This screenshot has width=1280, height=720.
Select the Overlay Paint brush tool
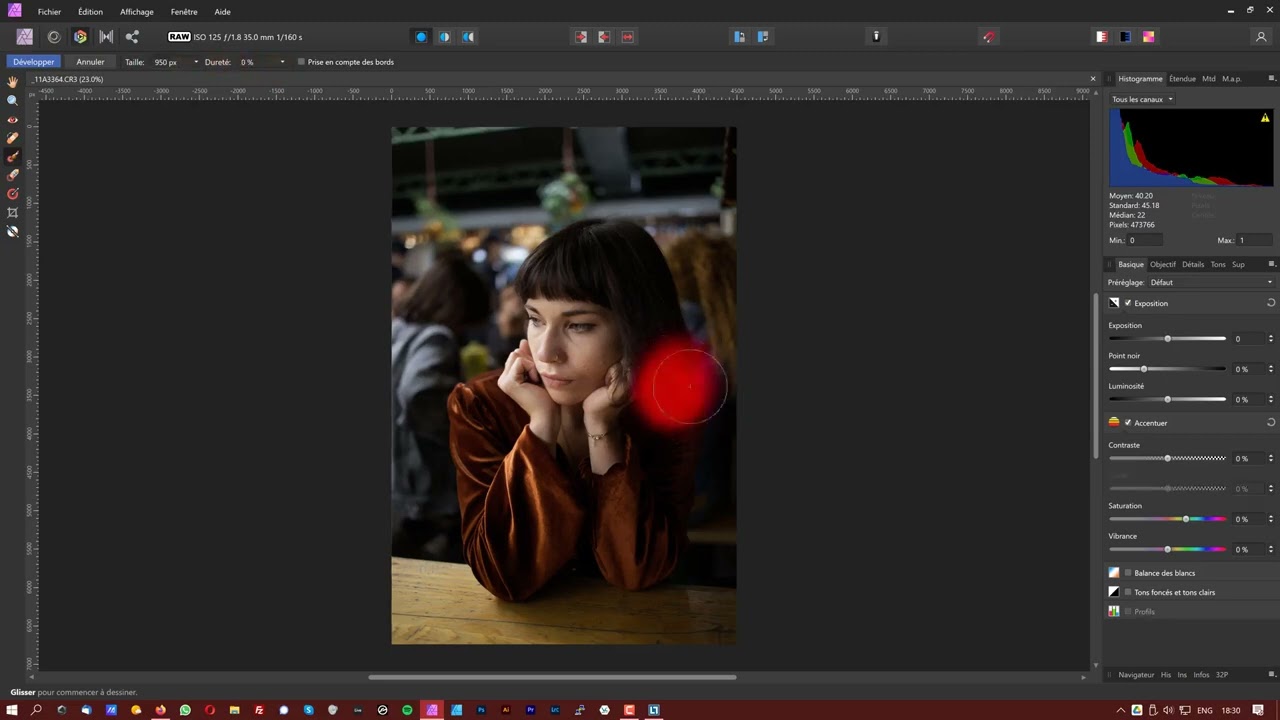pos(12,157)
